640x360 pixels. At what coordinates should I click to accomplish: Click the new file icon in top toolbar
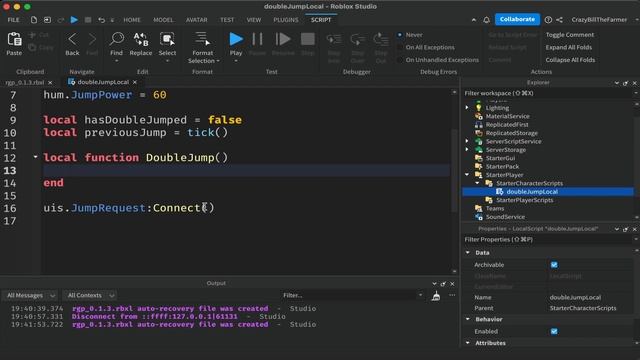(x=34, y=20)
